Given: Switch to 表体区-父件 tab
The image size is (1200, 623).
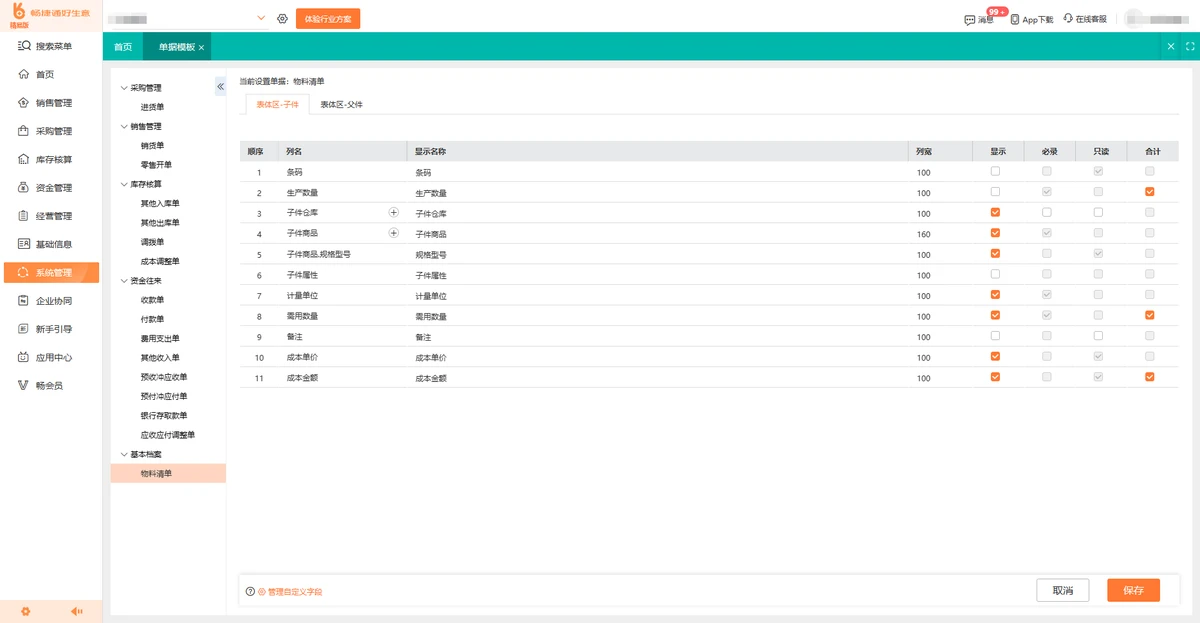Looking at the screenshot, I should (x=341, y=104).
